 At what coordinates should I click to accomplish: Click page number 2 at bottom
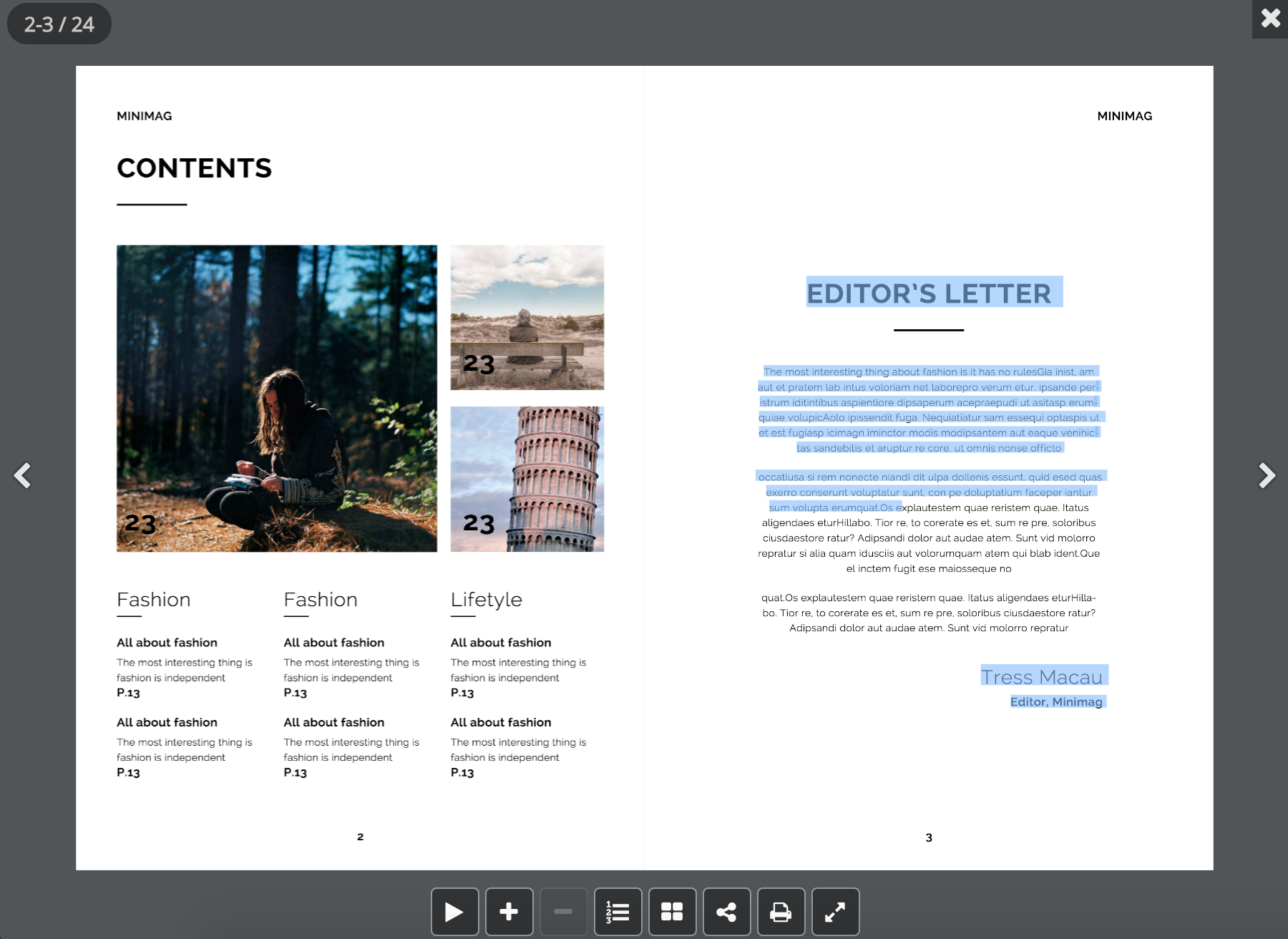[x=361, y=837]
